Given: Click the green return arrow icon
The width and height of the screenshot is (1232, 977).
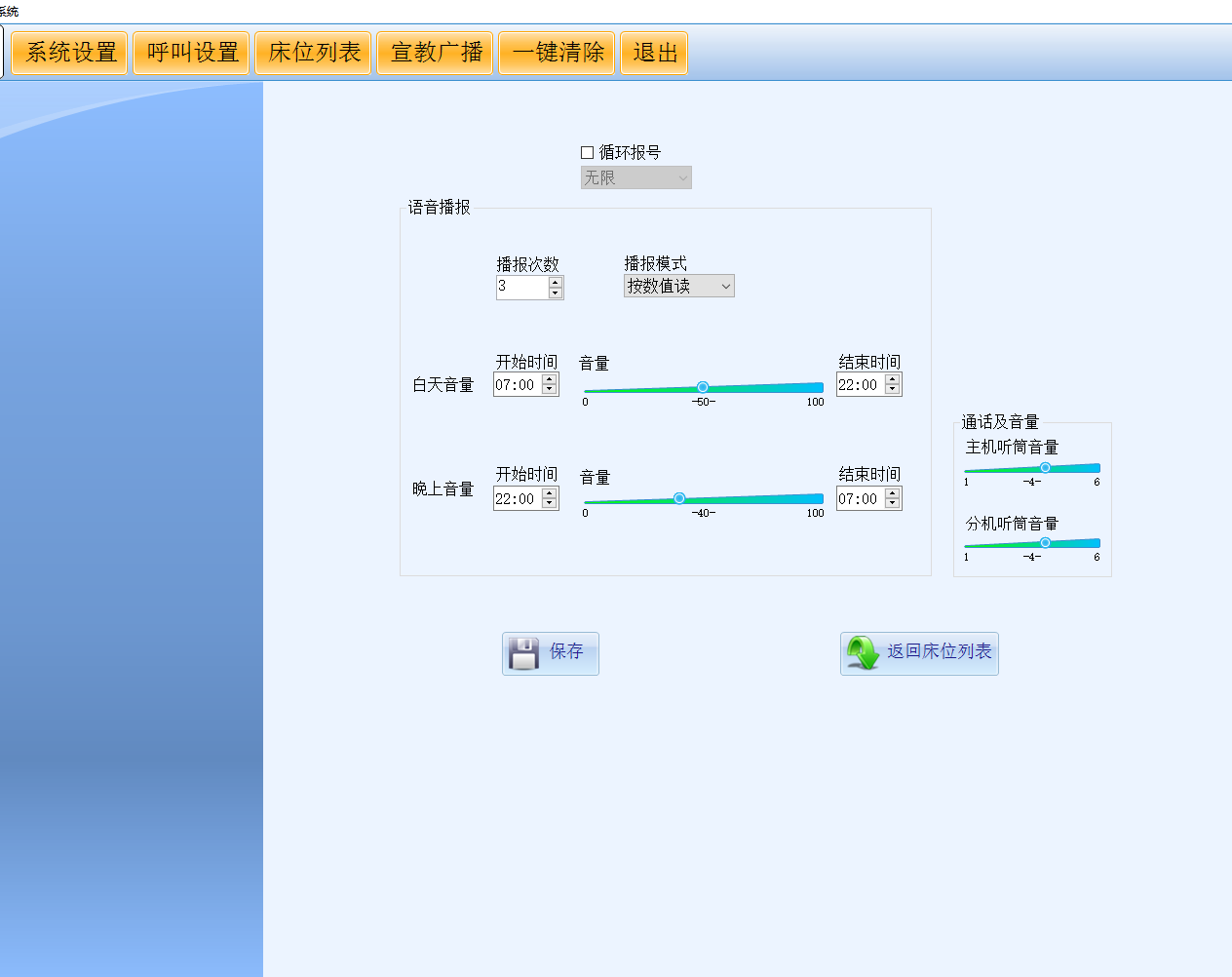Looking at the screenshot, I should point(863,653).
